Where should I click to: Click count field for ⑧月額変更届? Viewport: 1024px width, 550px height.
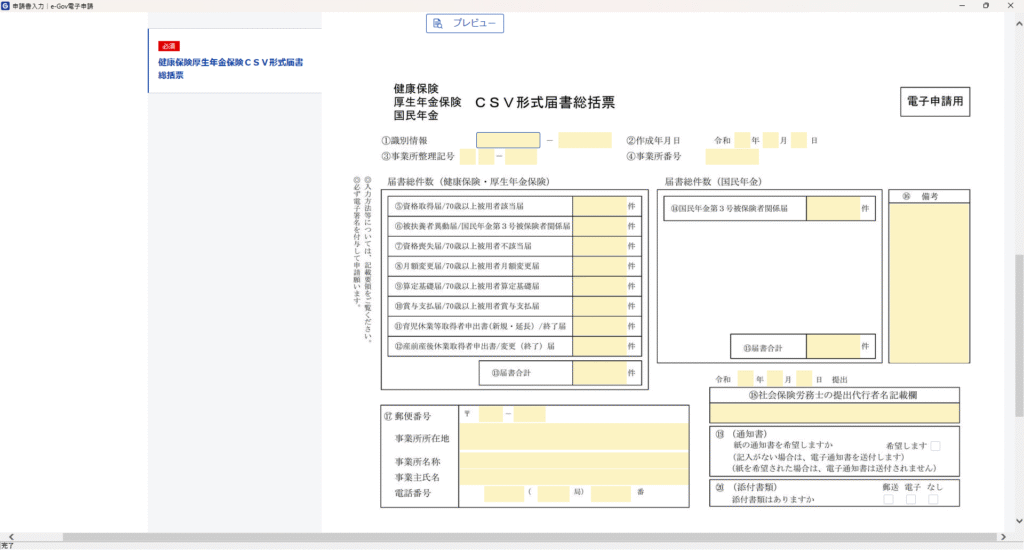coord(600,266)
